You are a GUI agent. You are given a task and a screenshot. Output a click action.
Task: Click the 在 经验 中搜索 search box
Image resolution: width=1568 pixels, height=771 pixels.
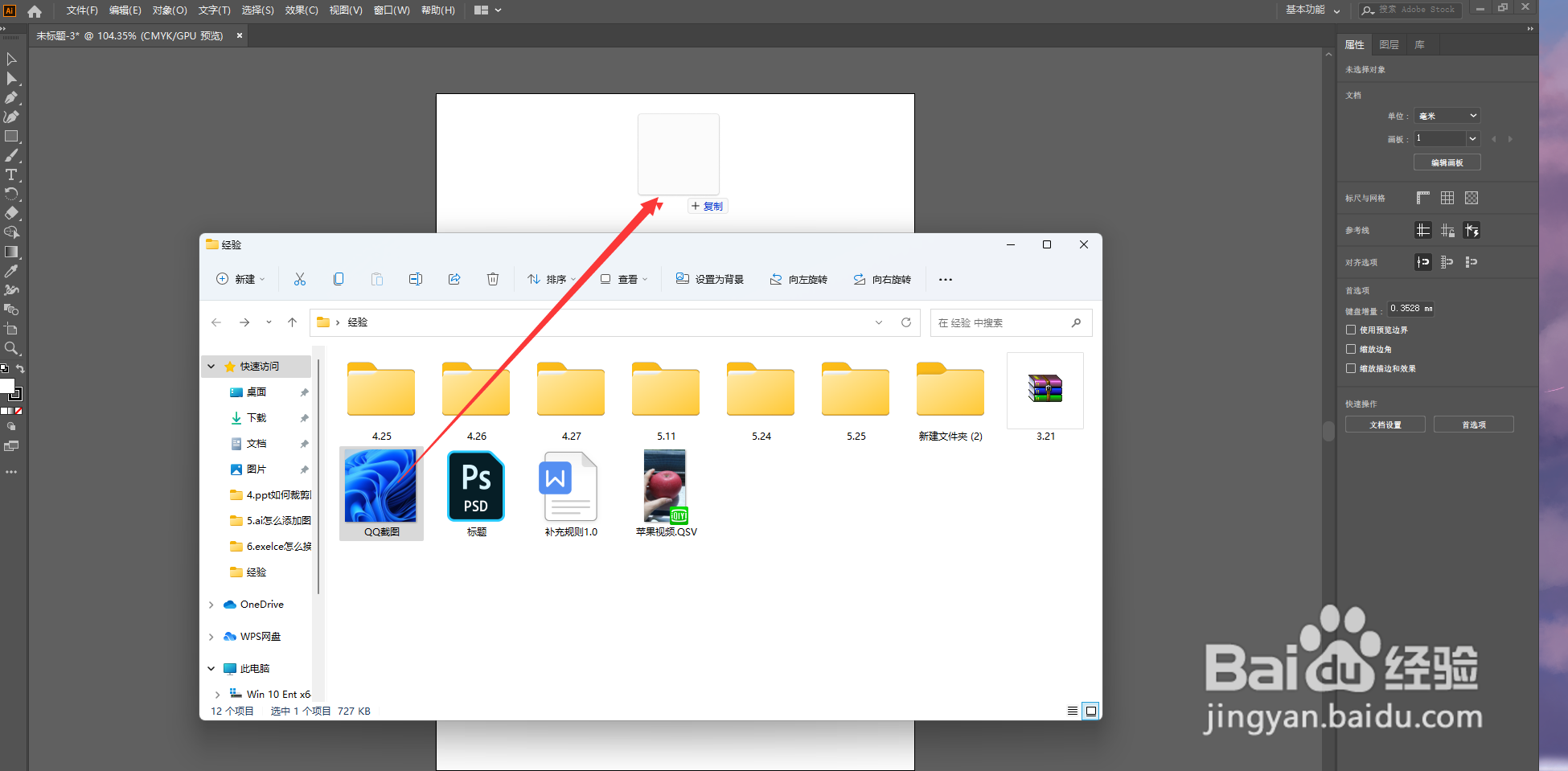(1011, 322)
